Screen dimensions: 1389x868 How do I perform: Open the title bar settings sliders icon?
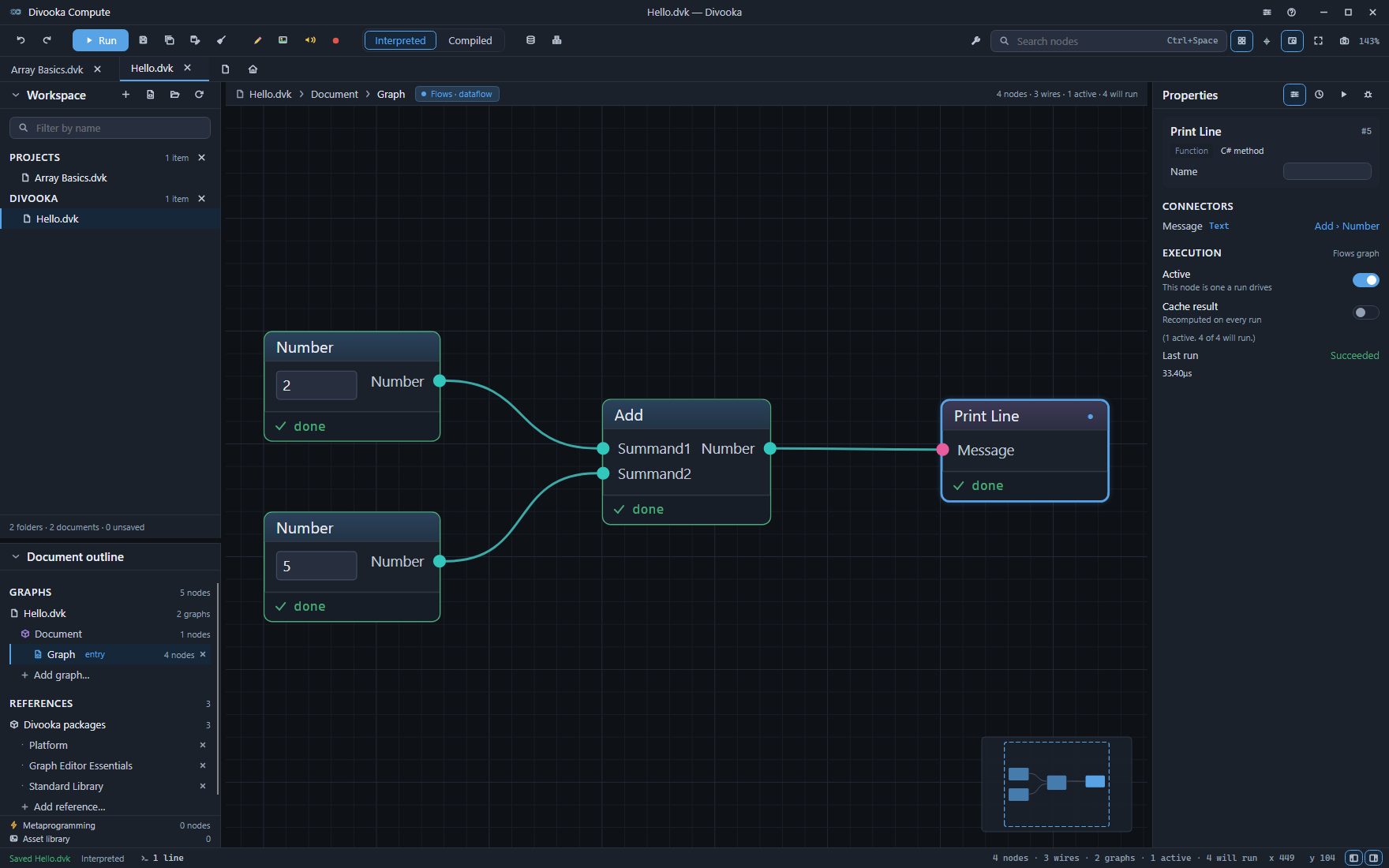click(1267, 12)
